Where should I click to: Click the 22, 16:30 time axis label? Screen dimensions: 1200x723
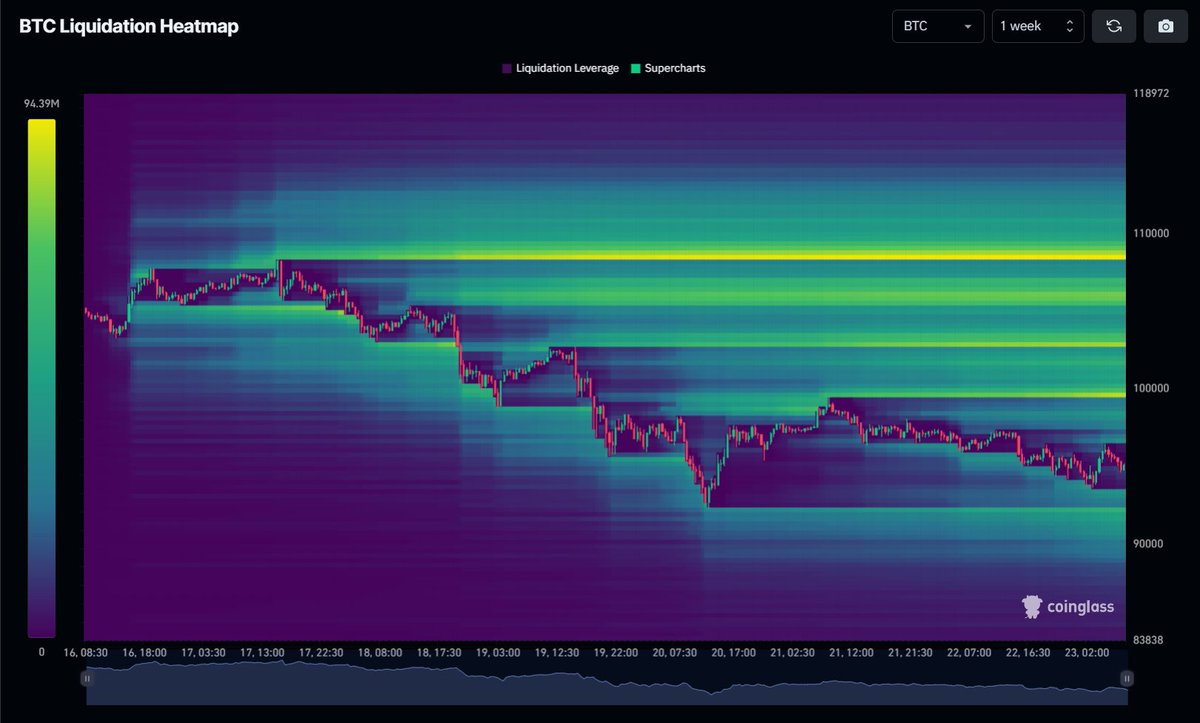1028,652
